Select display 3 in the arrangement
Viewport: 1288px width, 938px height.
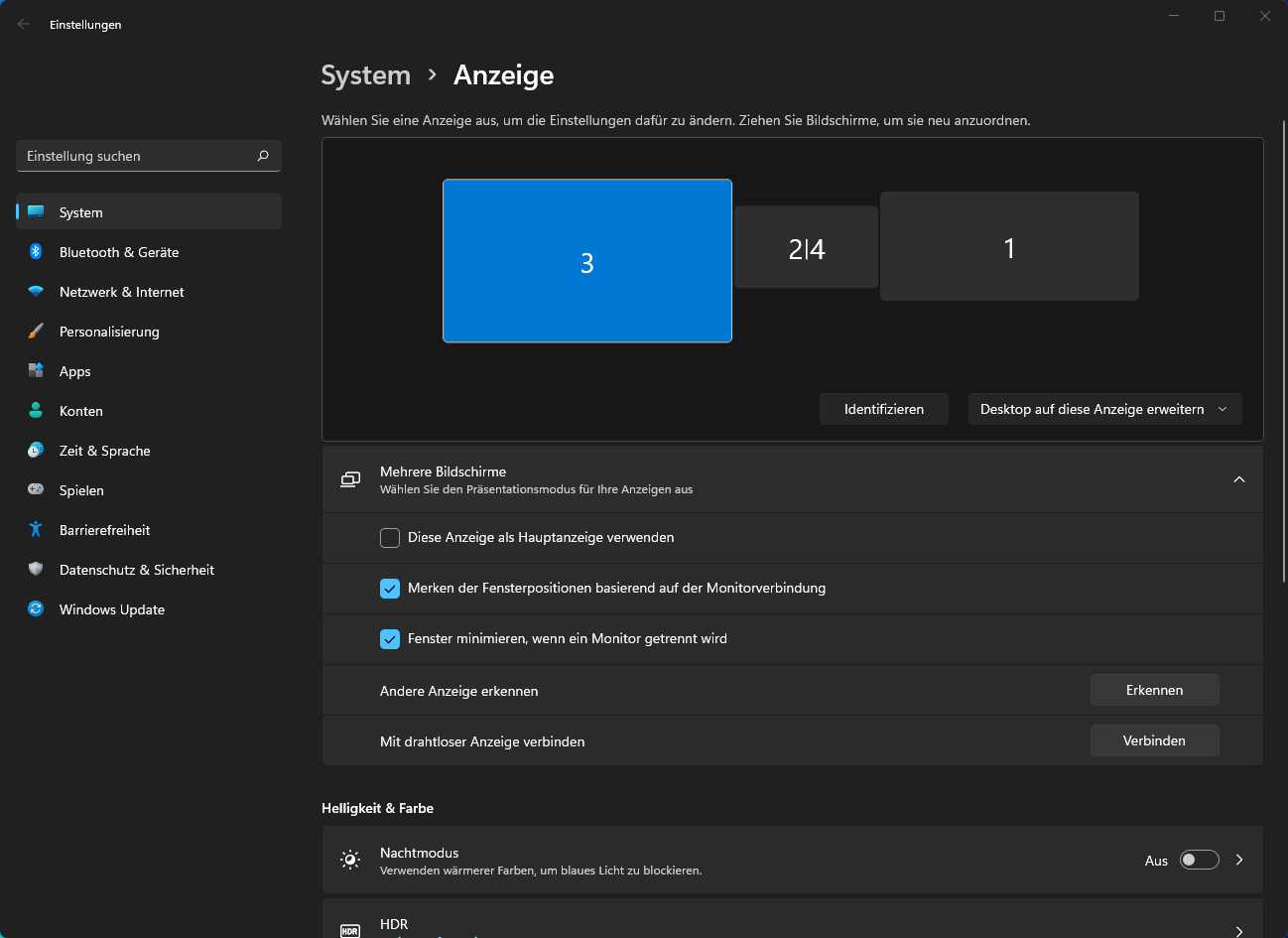pyautogui.click(x=587, y=261)
